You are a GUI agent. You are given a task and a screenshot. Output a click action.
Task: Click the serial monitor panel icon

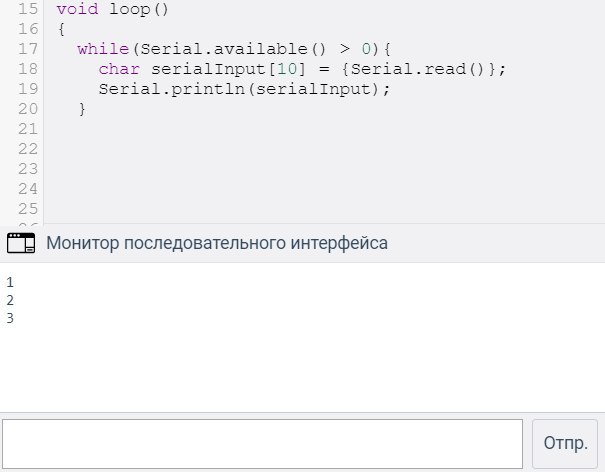coord(21,243)
